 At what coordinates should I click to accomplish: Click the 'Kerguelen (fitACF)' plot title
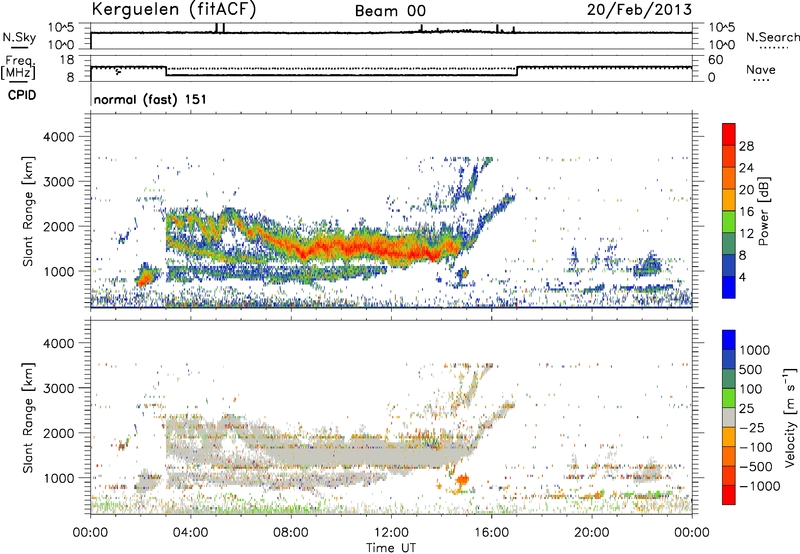coord(173,9)
